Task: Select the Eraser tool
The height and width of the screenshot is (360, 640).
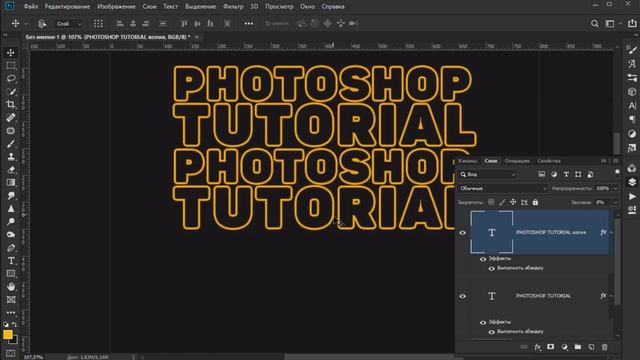Action: pyautogui.click(x=11, y=170)
